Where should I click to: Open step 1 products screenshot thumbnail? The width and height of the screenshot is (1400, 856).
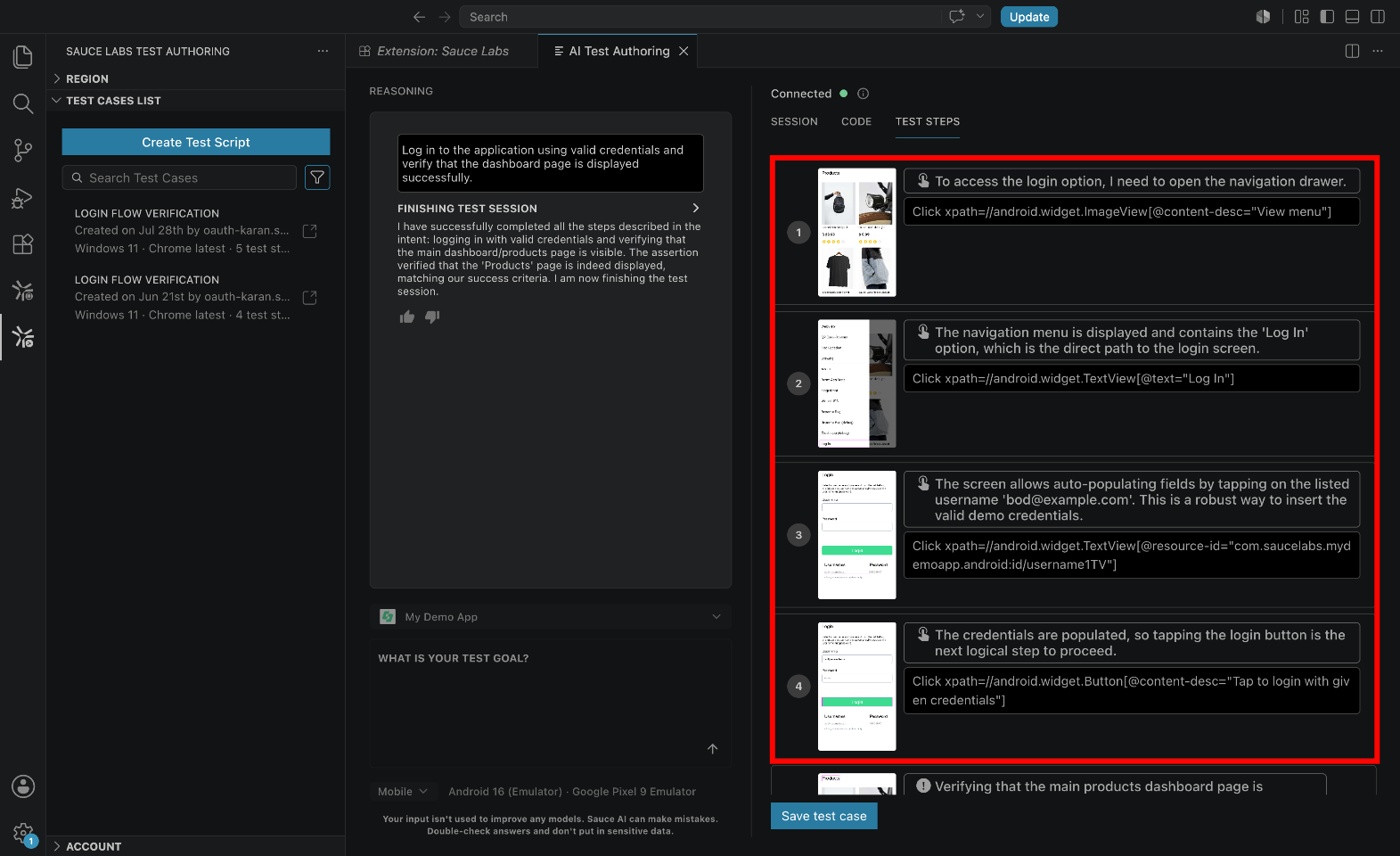point(857,232)
